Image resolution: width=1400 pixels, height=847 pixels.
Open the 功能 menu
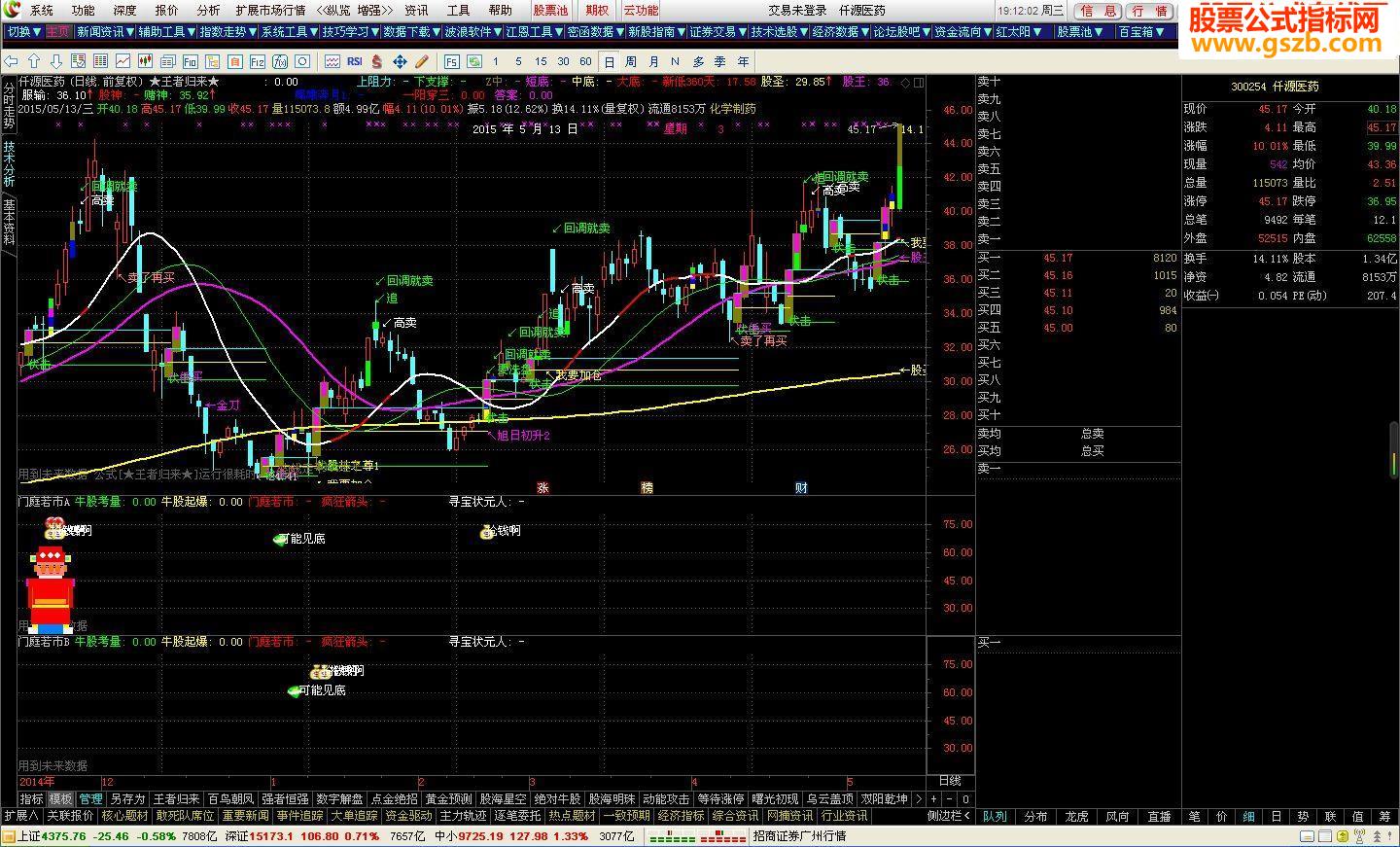(84, 11)
